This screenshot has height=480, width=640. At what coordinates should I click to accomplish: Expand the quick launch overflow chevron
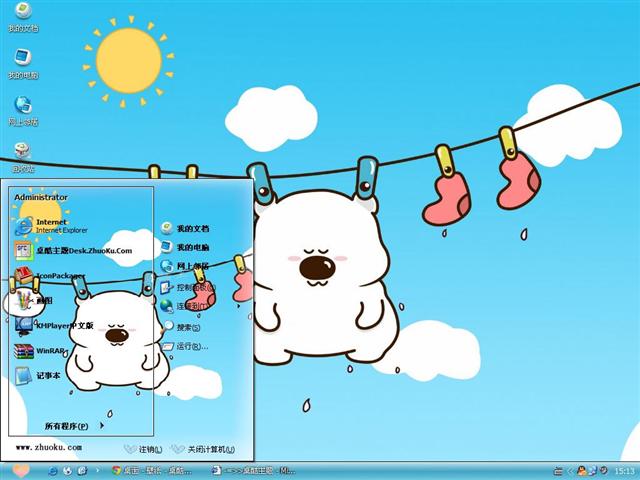coord(98,470)
